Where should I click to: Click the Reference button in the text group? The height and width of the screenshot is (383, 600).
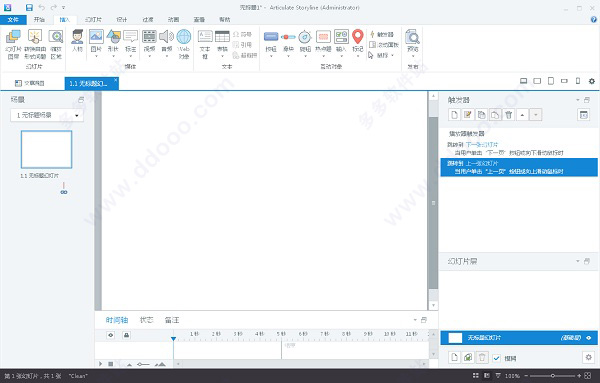pos(243,45)
